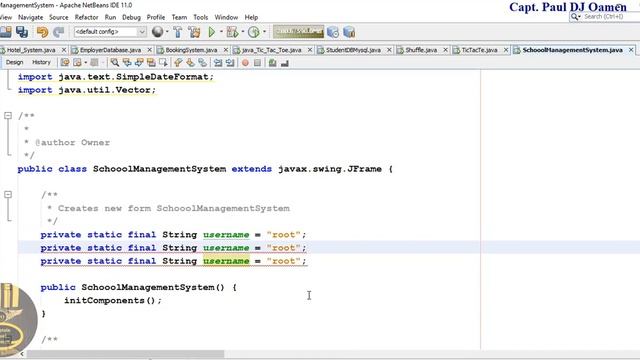This screenshot has height=360, width=640.
Task: Open the dropdown arrow beside Run Project
Action: coord(221,32)
